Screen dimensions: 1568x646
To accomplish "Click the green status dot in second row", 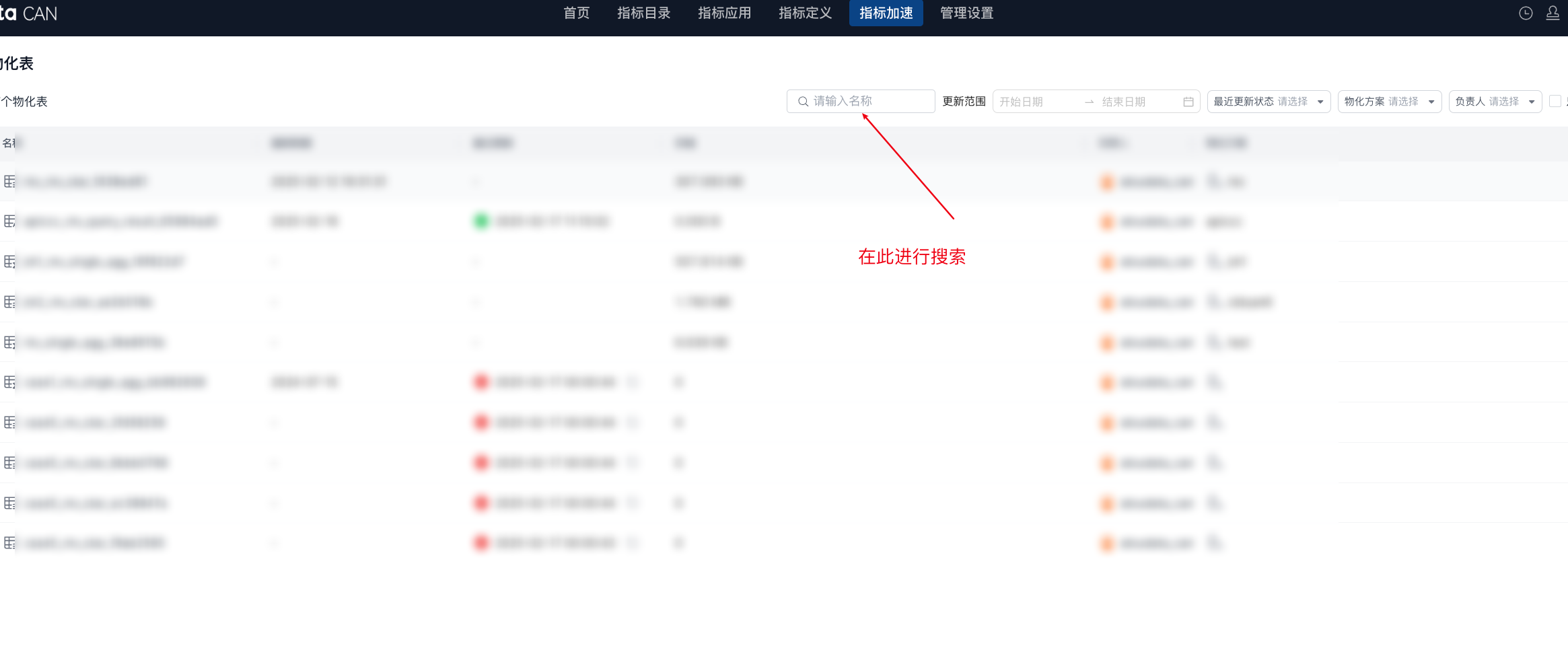I will 481,221.
